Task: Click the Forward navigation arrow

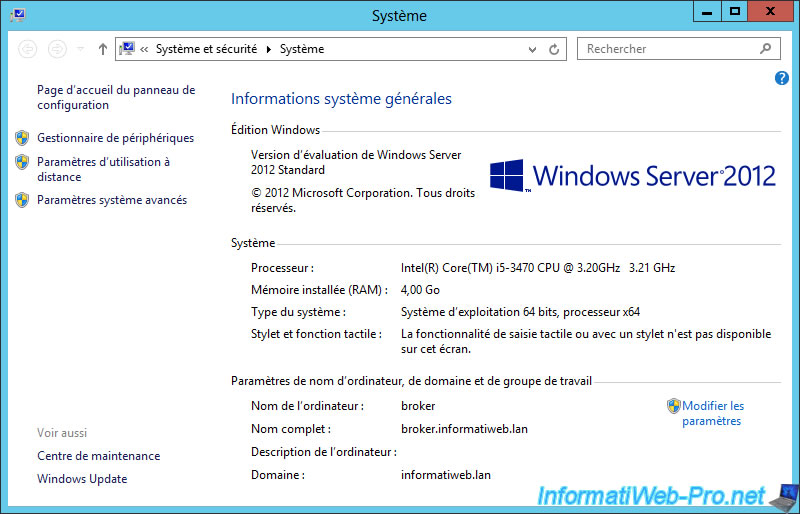Action: 57,49
